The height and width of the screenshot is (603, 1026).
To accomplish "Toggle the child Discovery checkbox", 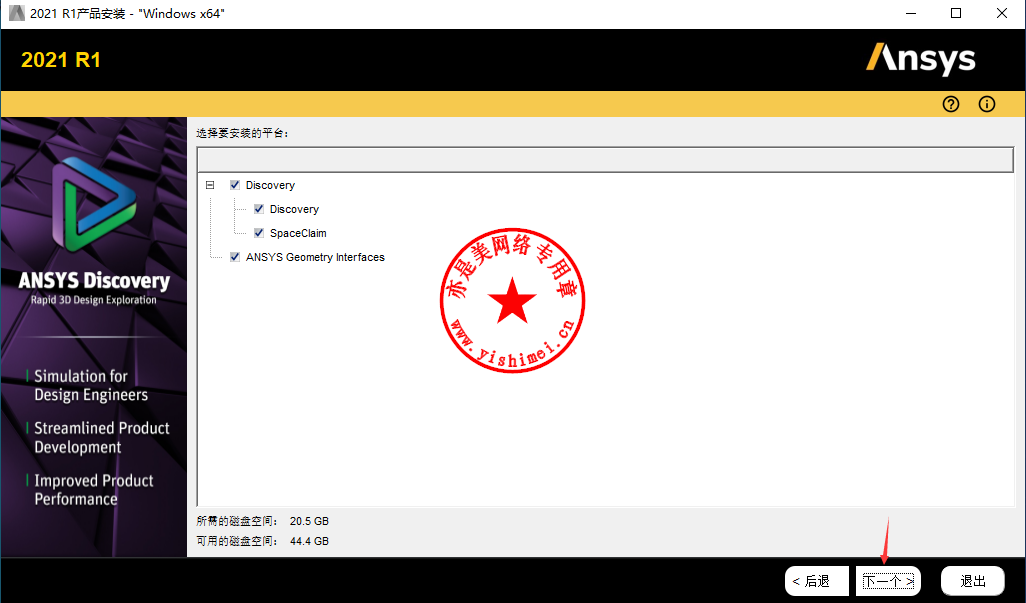I will (259, 209).
